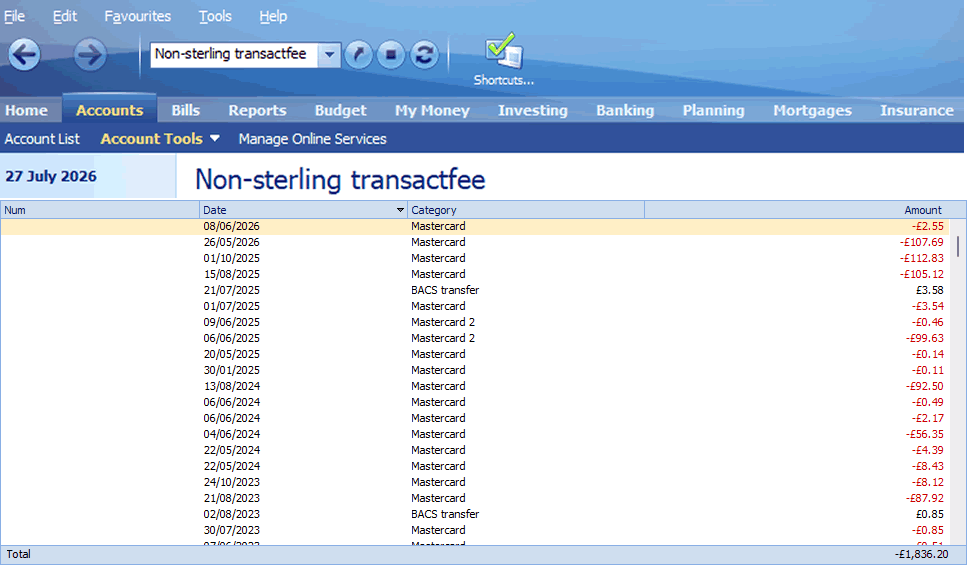Screen dimensions: 967x565
Task: Select the 06/06/2025 Mastercard 2 row
Action: [x=474, y=339]
